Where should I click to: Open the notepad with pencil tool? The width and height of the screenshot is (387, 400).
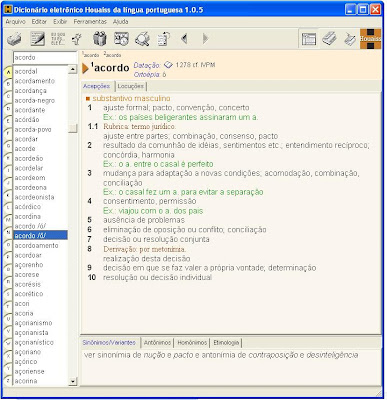(x=37, y=39)
